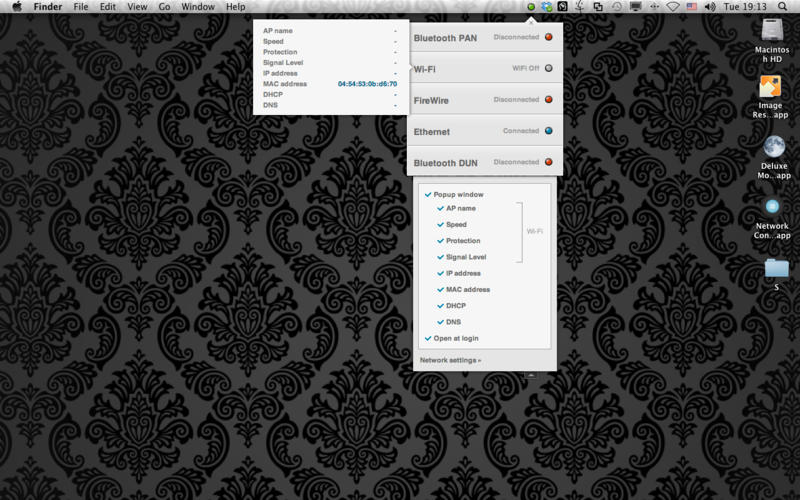Open the Network settings link
This screenshot has width=800, height=500.
(450, 360)
